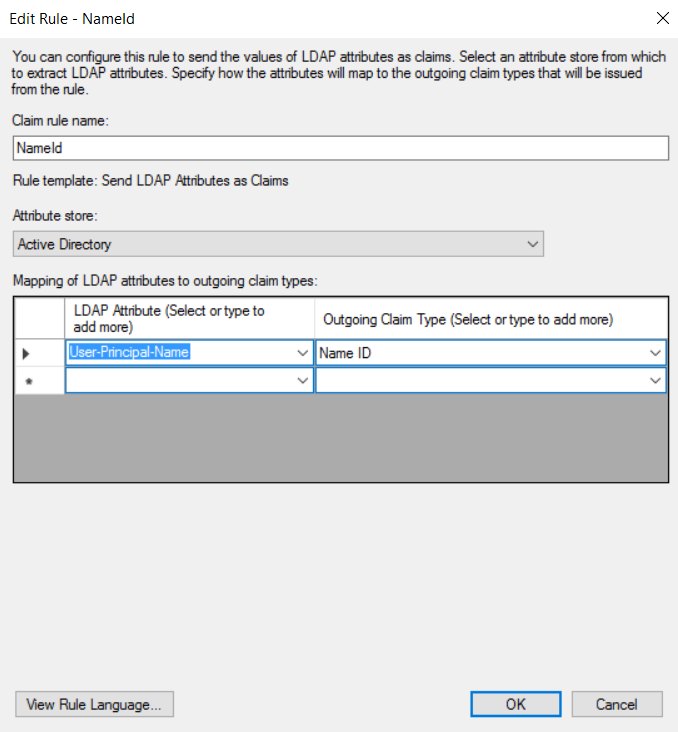Screen dimensions: 678x732
Task: Open the empty LDAP Attribute dropdown arrow
Action: point(303,380)
